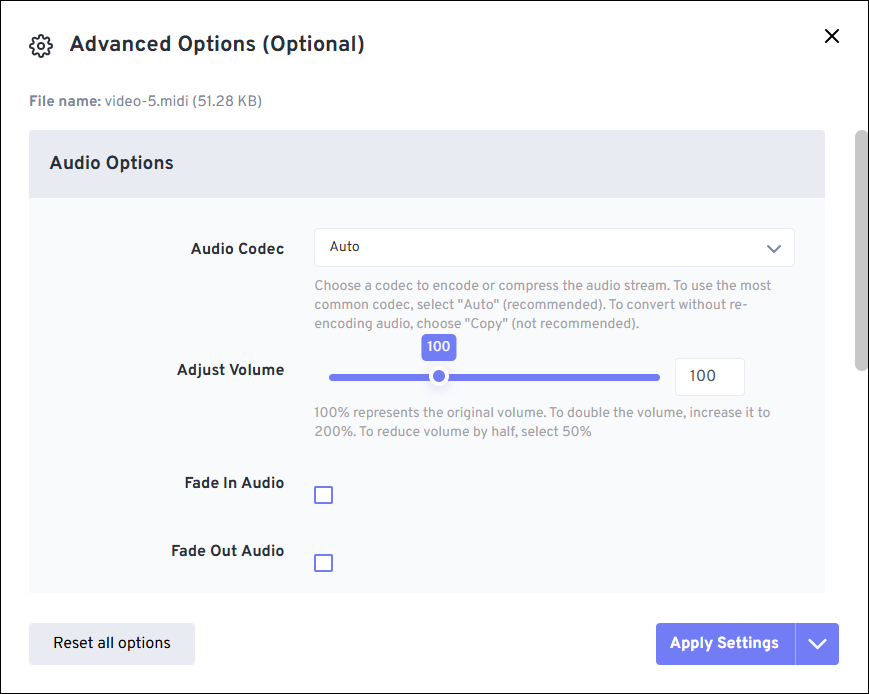The height and width of the screenshot is (694, 869).
Task: Apply the audio settings
Action: tap(724, 643)
